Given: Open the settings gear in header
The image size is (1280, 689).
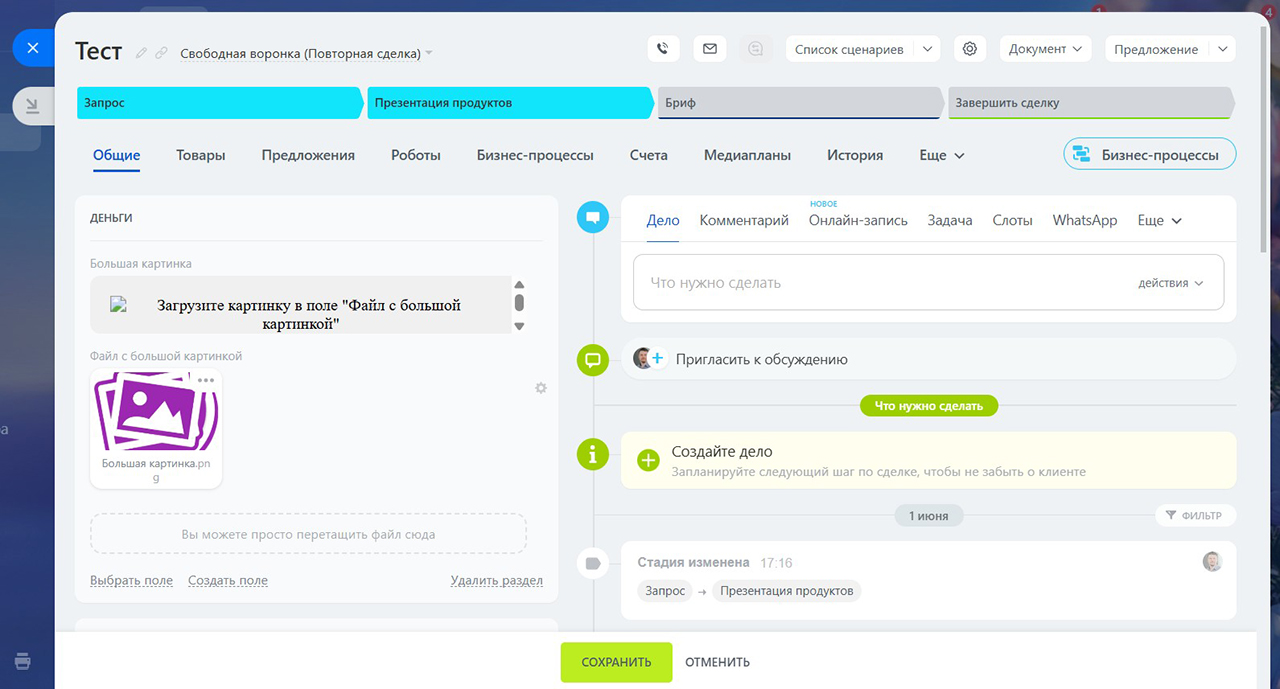Looking at the screenshot, I should point(969,48).
